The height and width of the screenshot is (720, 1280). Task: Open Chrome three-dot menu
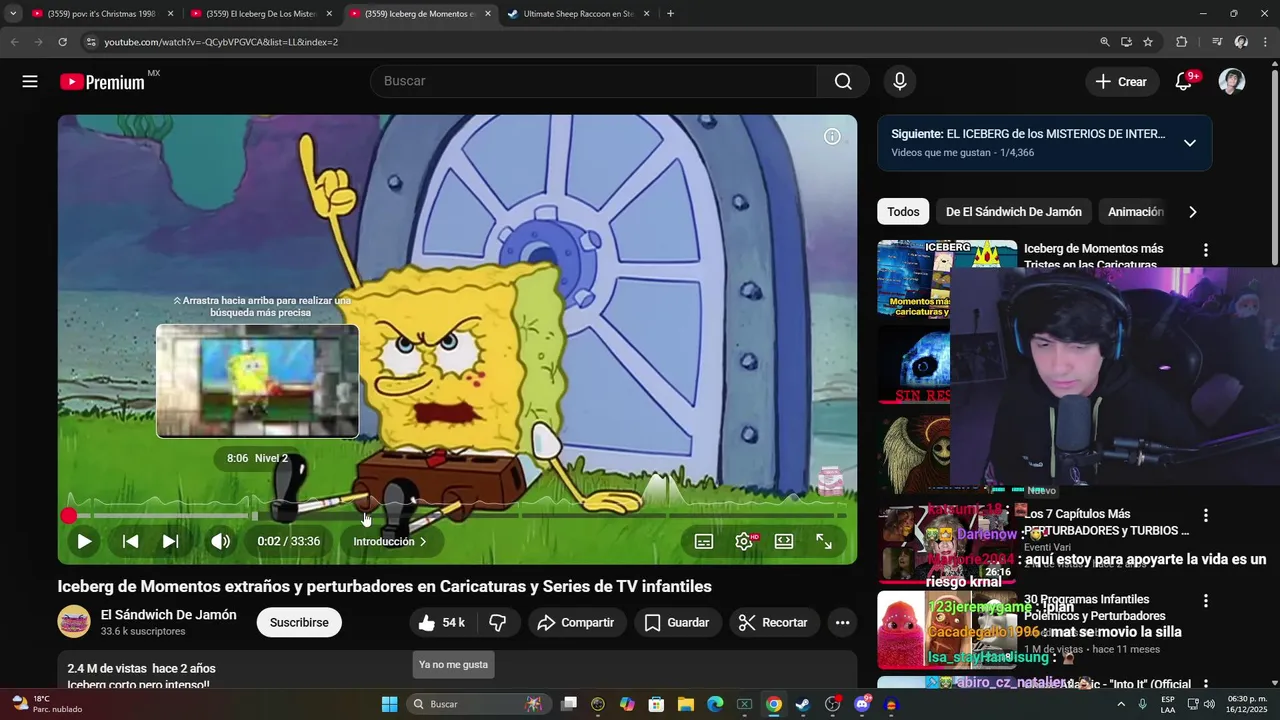tap(1266, 42)
